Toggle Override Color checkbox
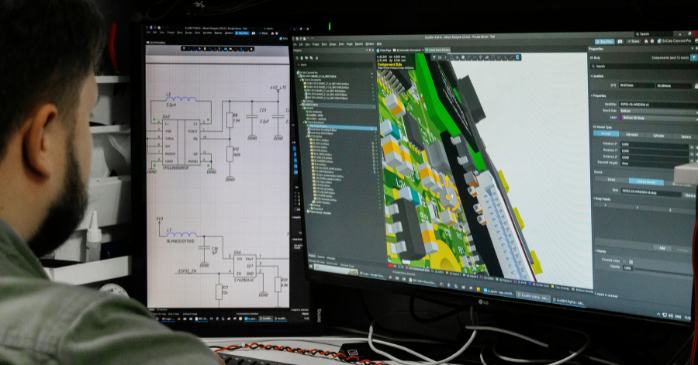Screen dimensions: 698x365 (x=625, y=262)
